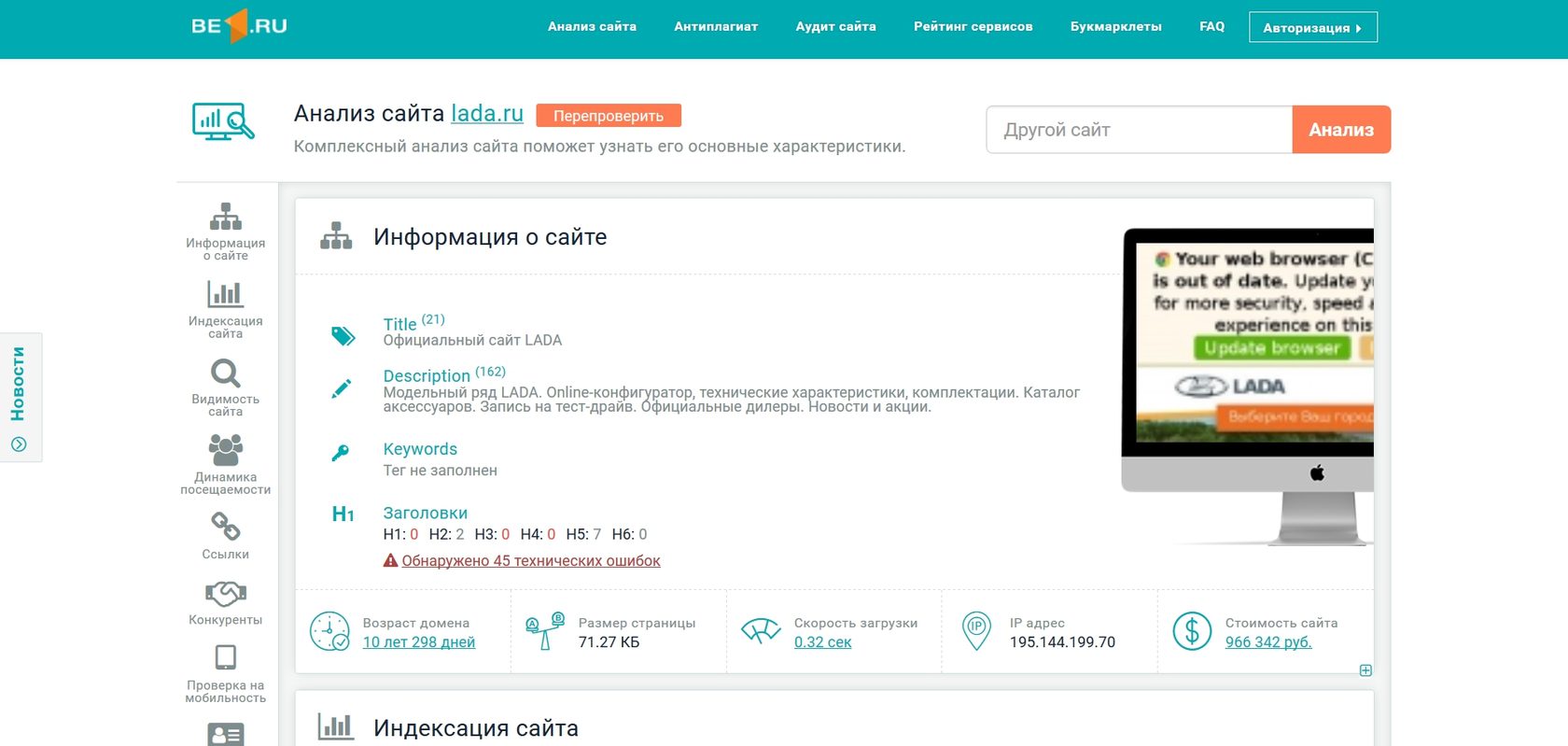This screenshot has height=746, width=1568.
Task: Open Динамика посещаемости people icon
Action: click(x=226, y=450)
